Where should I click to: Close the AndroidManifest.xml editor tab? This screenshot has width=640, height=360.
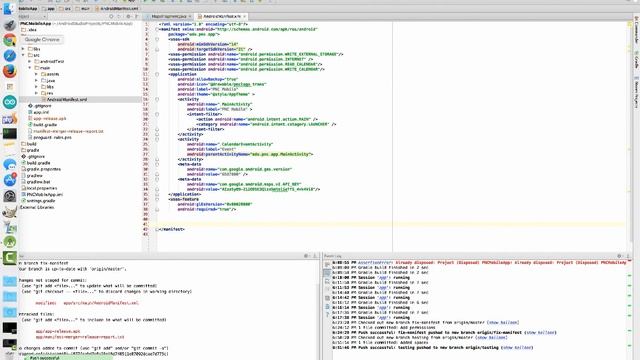[x=244, y=16]
